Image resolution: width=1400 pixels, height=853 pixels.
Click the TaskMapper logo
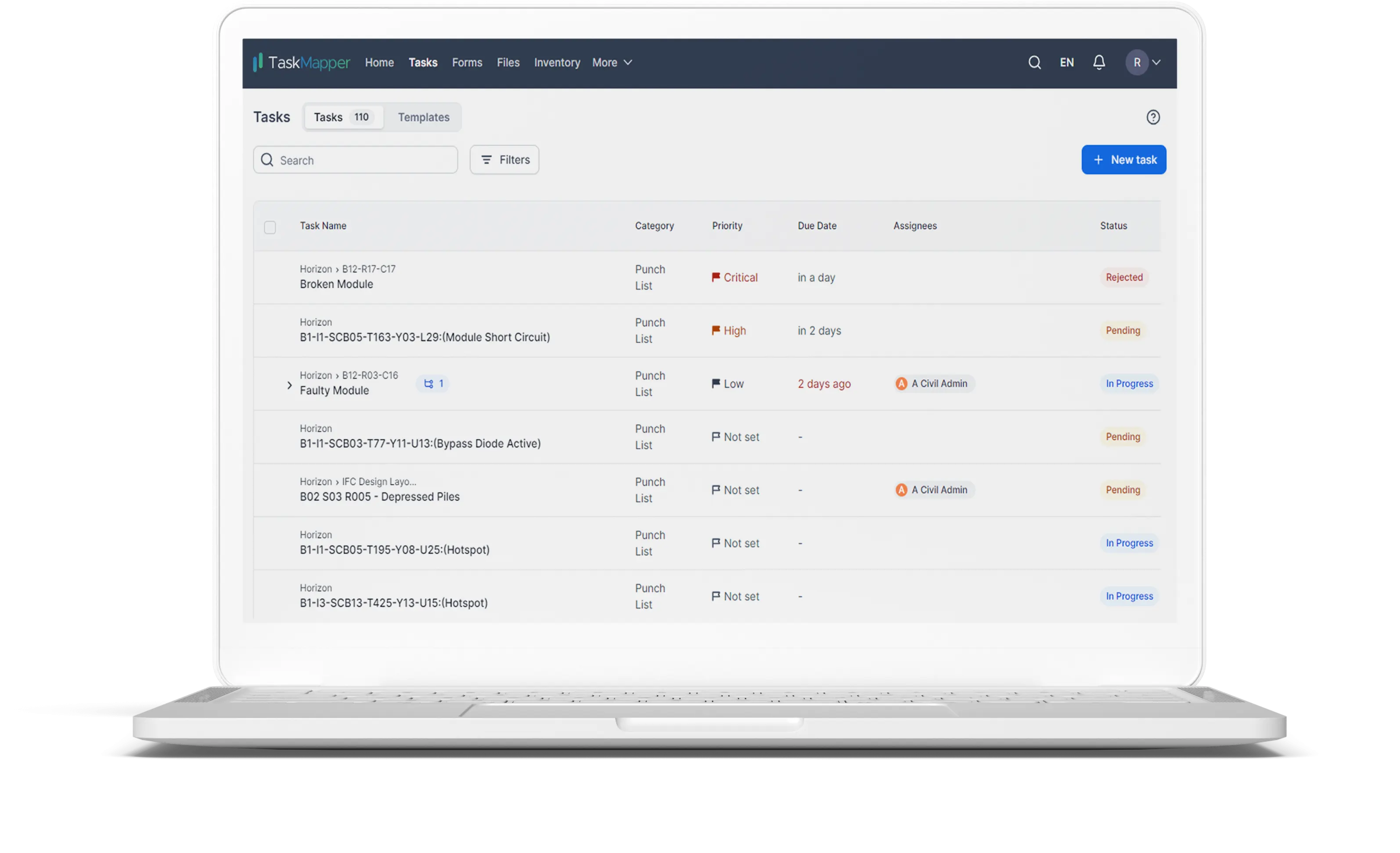point(301,62)
